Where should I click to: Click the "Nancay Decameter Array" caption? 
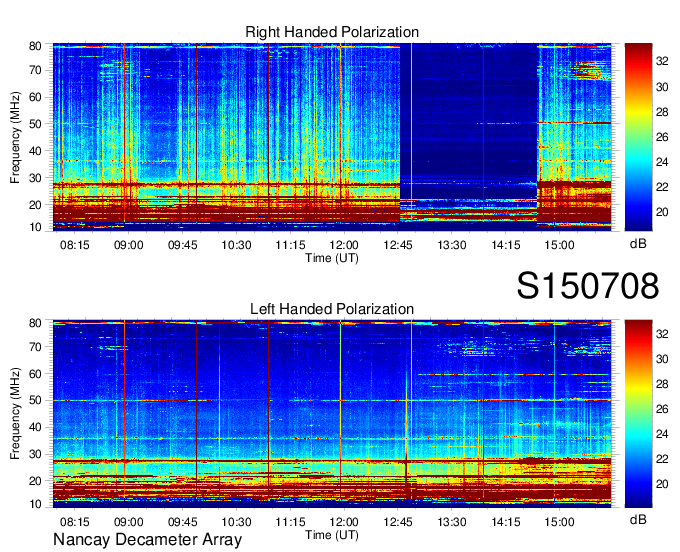tap(147, 539)
